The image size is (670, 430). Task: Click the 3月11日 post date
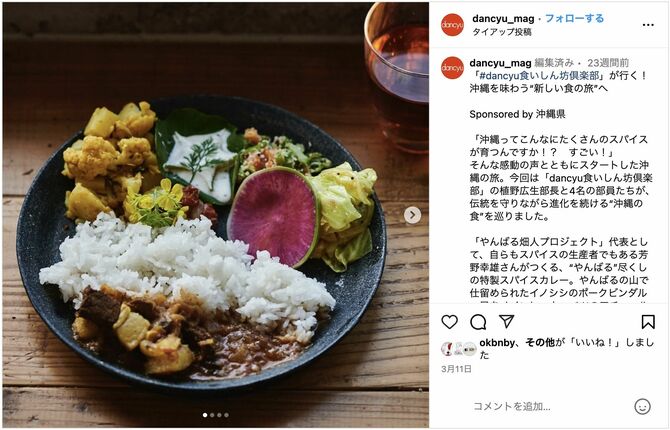456,369
